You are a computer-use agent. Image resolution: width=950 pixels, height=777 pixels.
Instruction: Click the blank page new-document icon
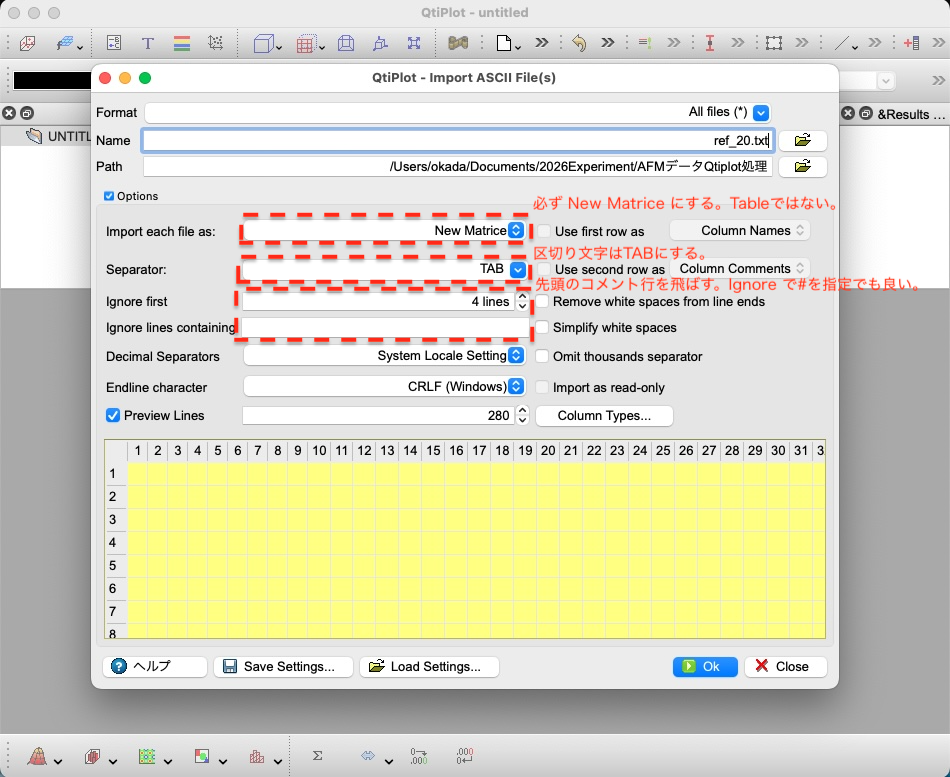(x=503, y=43)
